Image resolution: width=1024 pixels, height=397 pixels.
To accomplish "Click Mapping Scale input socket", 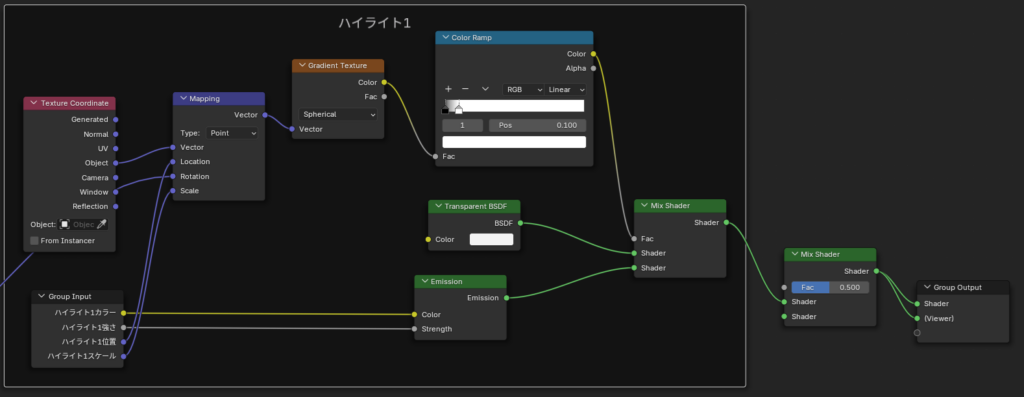I will (173, 191).
